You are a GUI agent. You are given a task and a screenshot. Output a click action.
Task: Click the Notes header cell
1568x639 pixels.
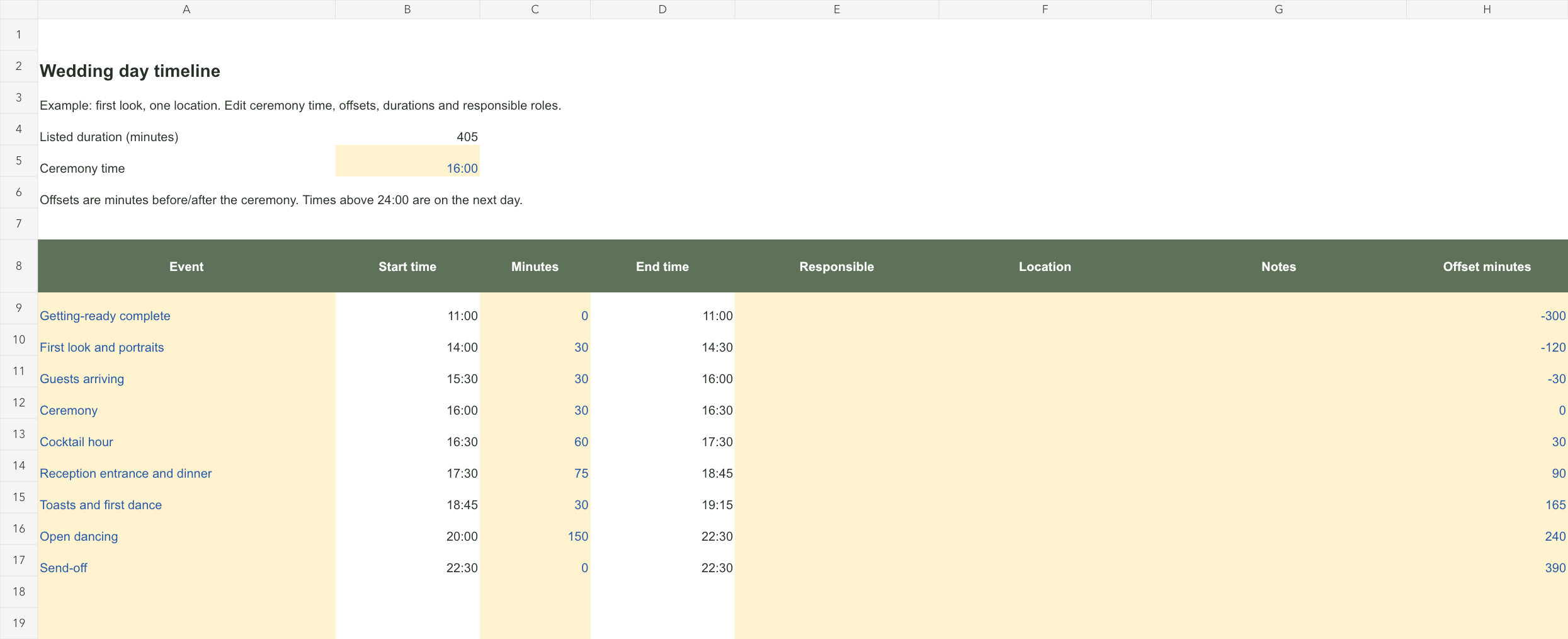pos(1278,266)
